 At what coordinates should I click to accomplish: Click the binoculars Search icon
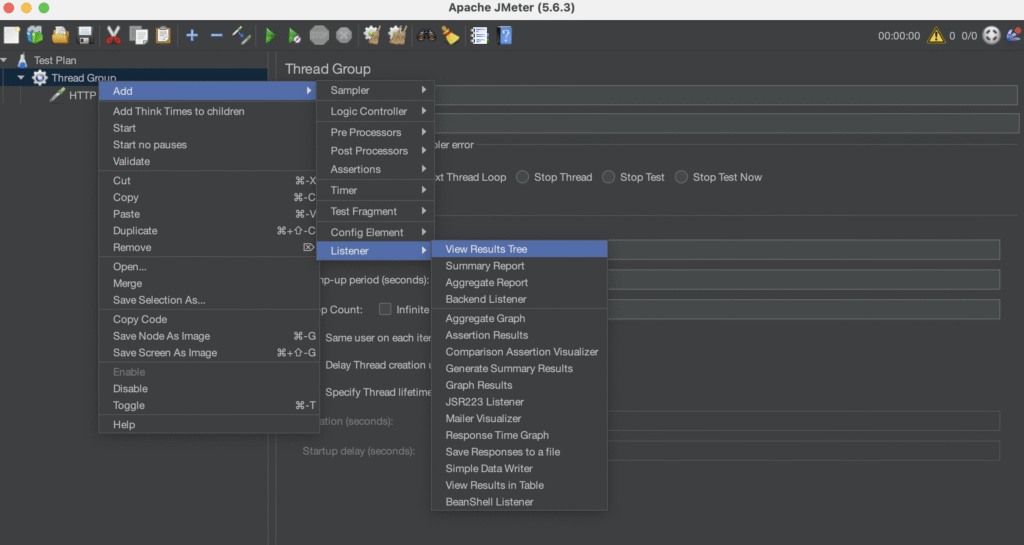[427, 36]
